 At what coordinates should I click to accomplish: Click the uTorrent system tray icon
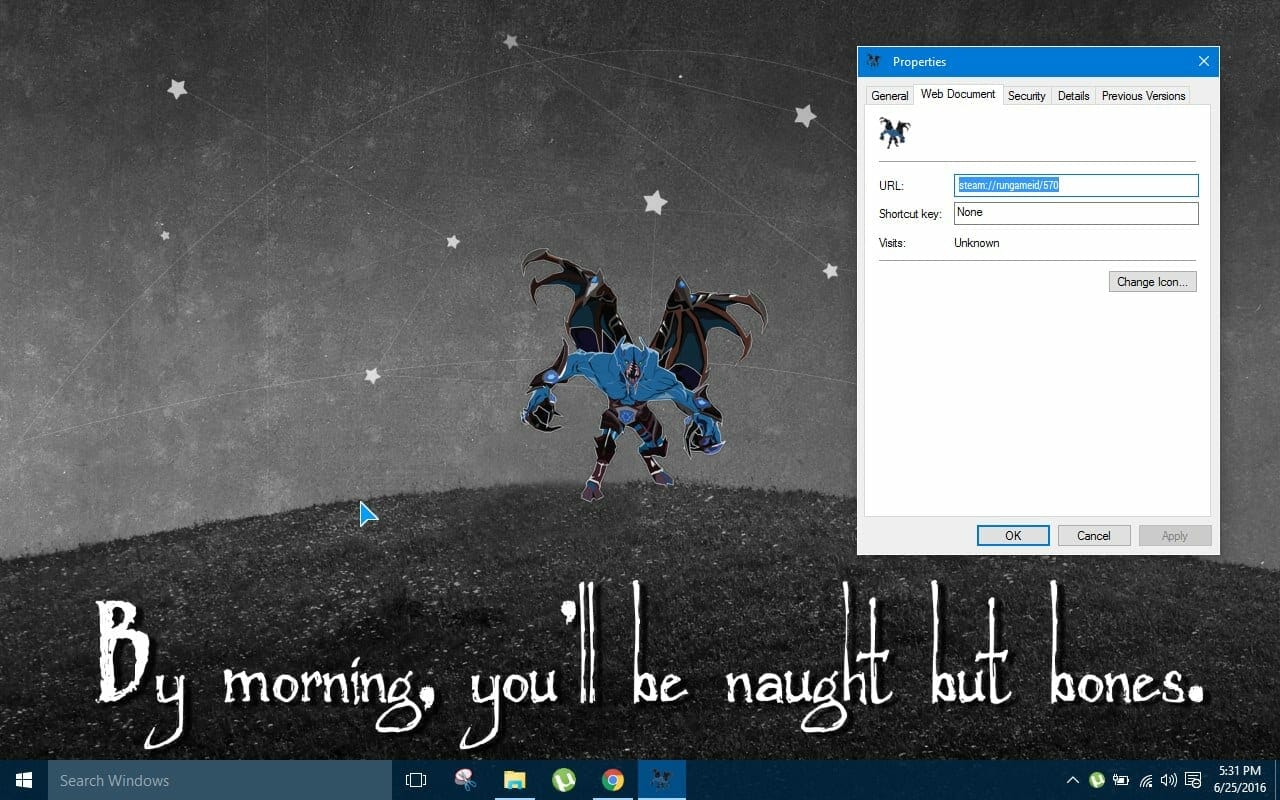click(1097, 780)
